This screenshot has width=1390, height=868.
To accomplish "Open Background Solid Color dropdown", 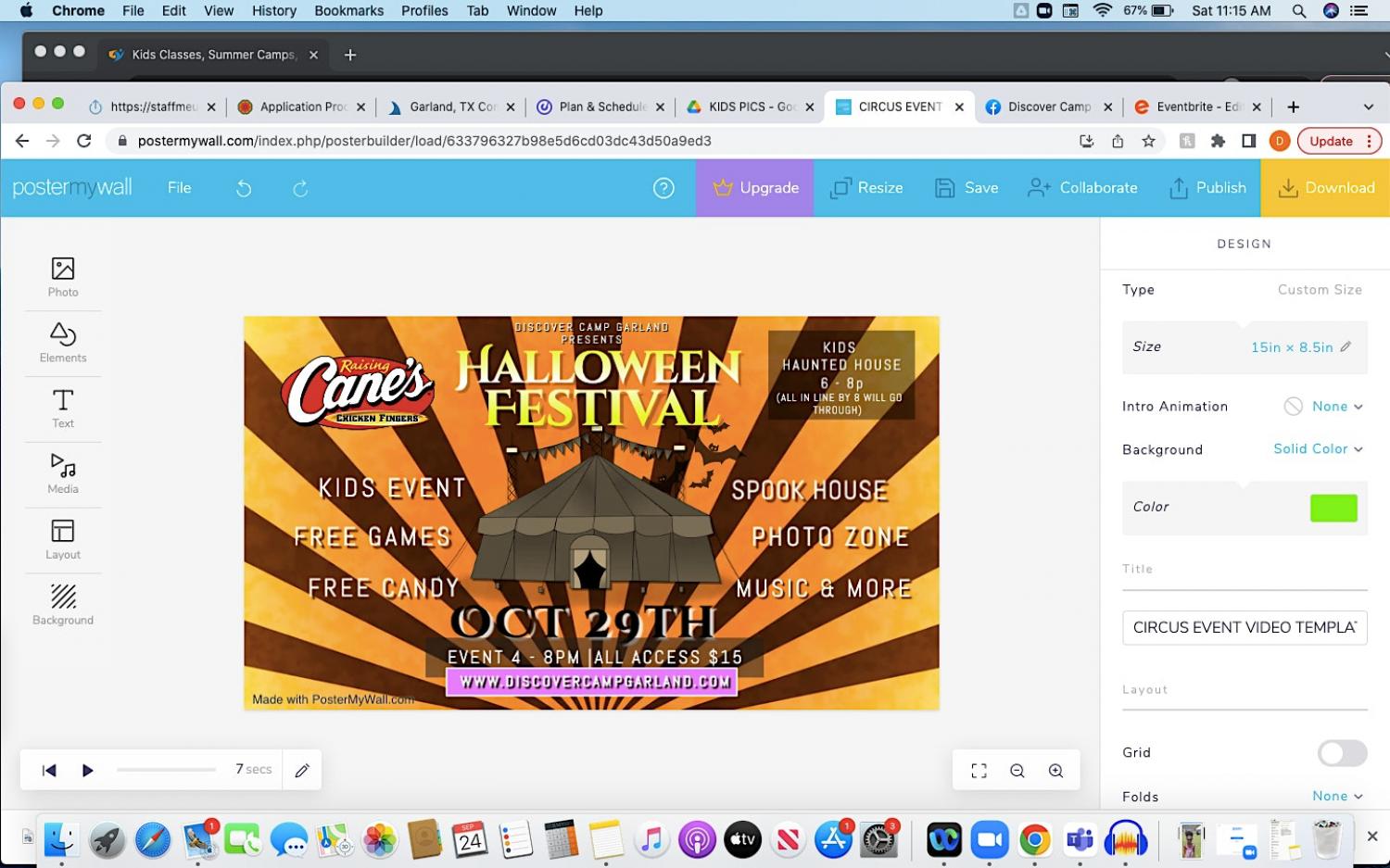I will coord(1319,448).
